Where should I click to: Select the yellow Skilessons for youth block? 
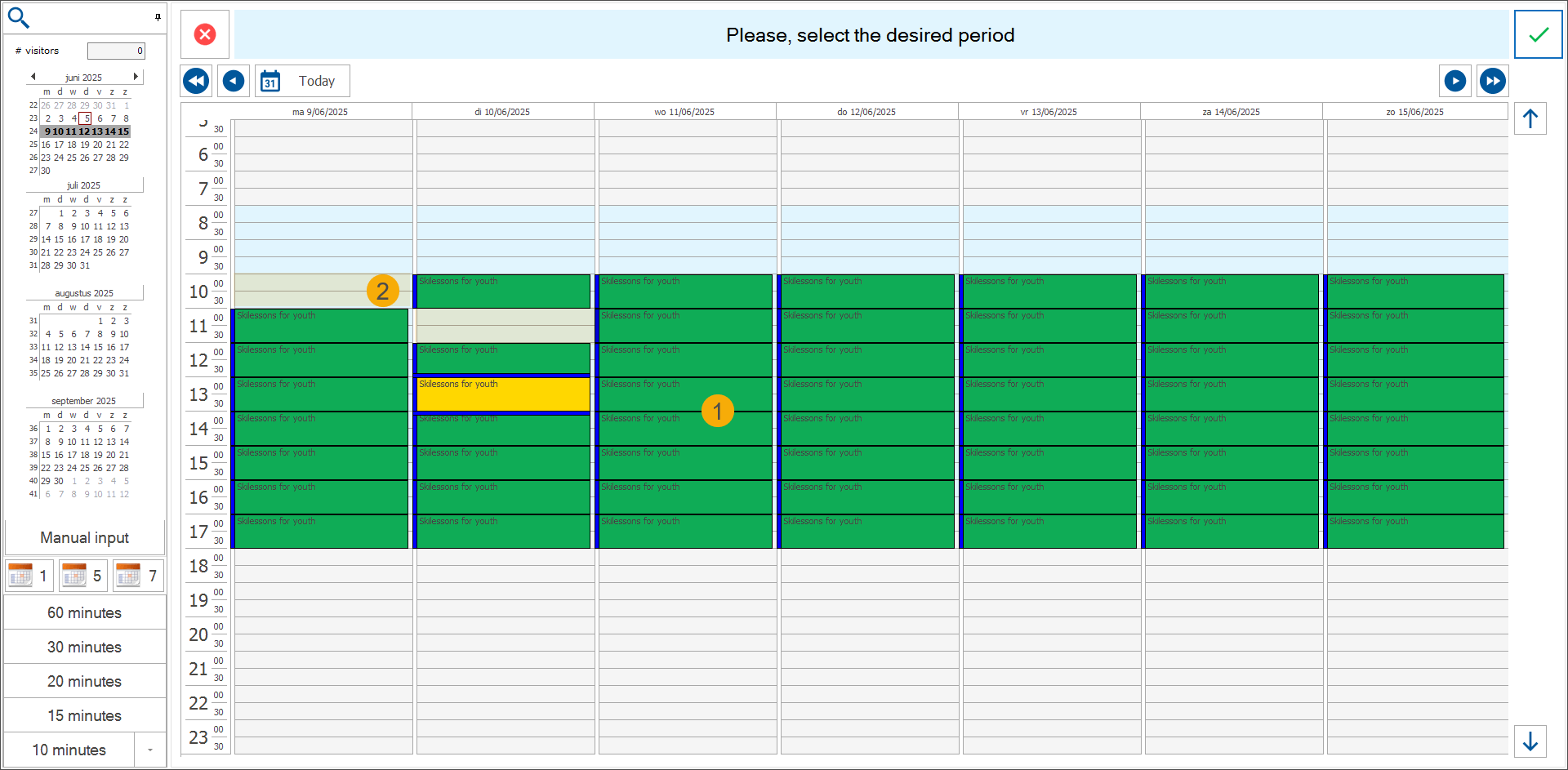coord(503,394)
